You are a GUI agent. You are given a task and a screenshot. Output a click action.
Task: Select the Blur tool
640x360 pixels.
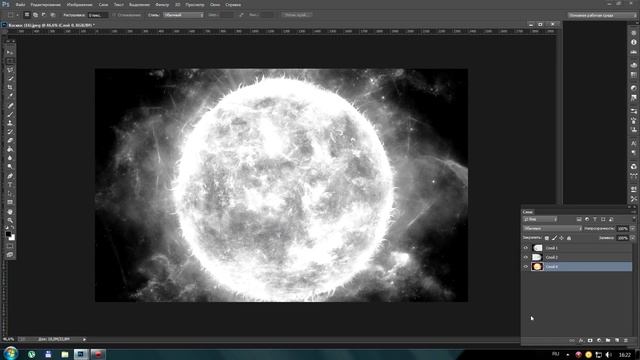click(10, 158)
